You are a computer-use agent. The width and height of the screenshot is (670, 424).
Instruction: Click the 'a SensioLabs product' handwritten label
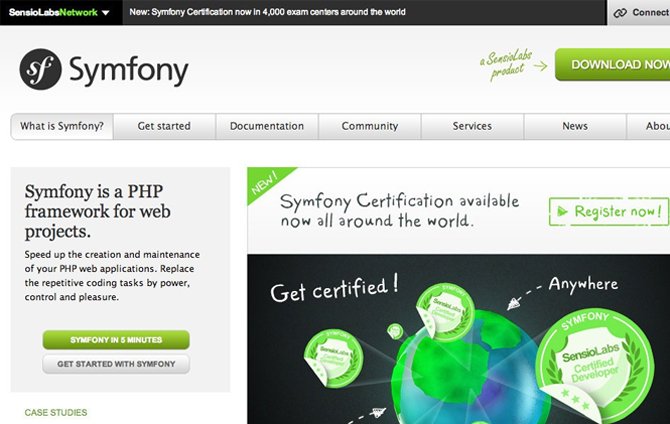point(506,64)
